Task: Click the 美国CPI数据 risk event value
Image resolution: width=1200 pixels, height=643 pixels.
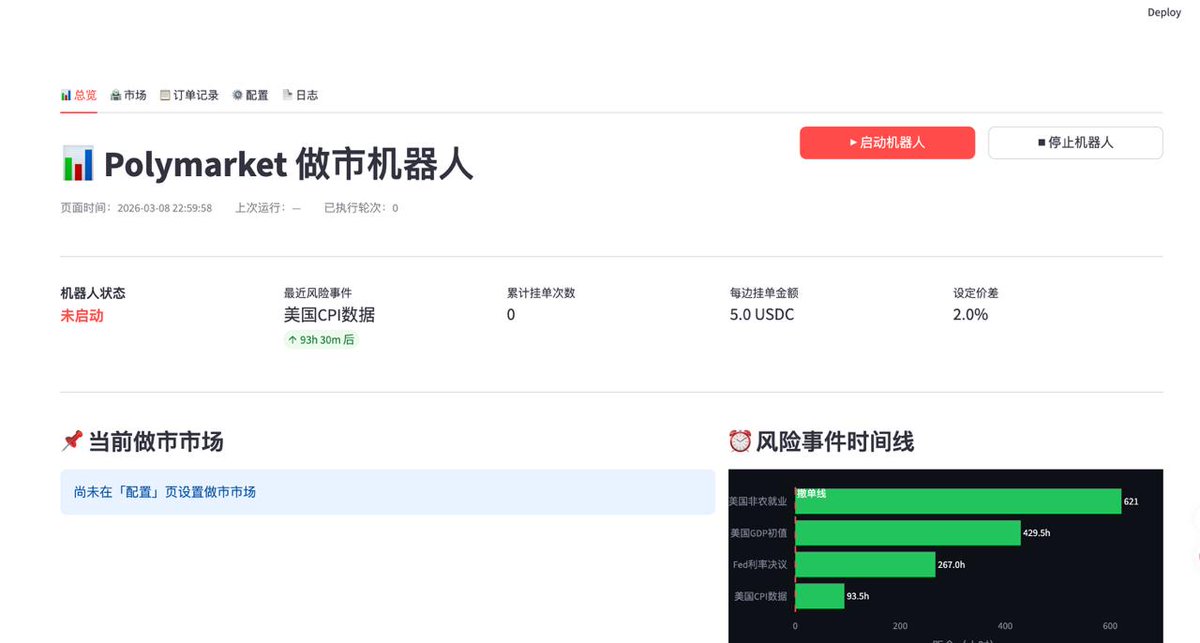Action: (330, 315)
